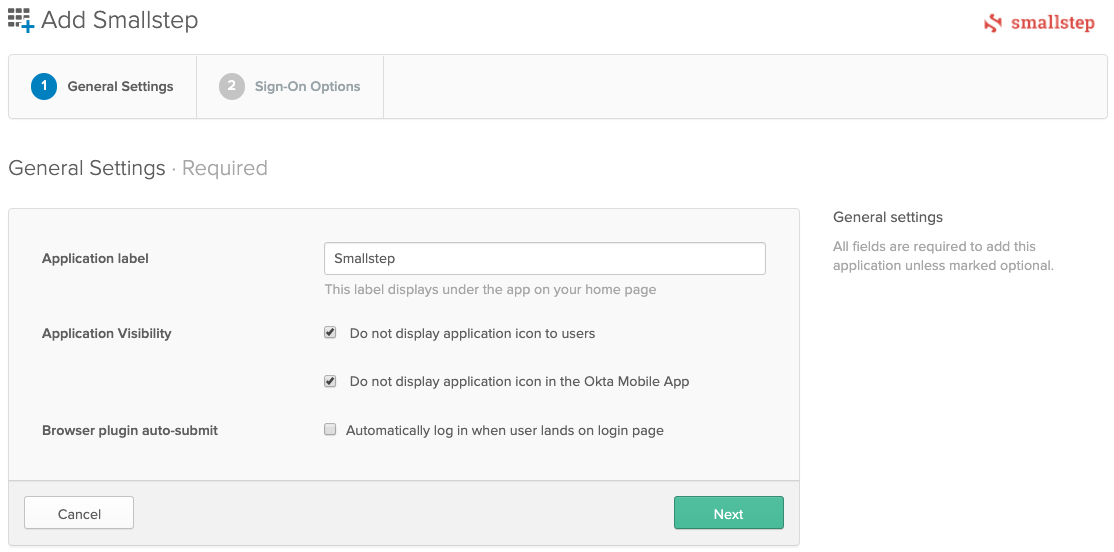Screen dimensions: 1114x552
Task: Click the Browser plugin auto-submit caption
Action: click(129, 430)
